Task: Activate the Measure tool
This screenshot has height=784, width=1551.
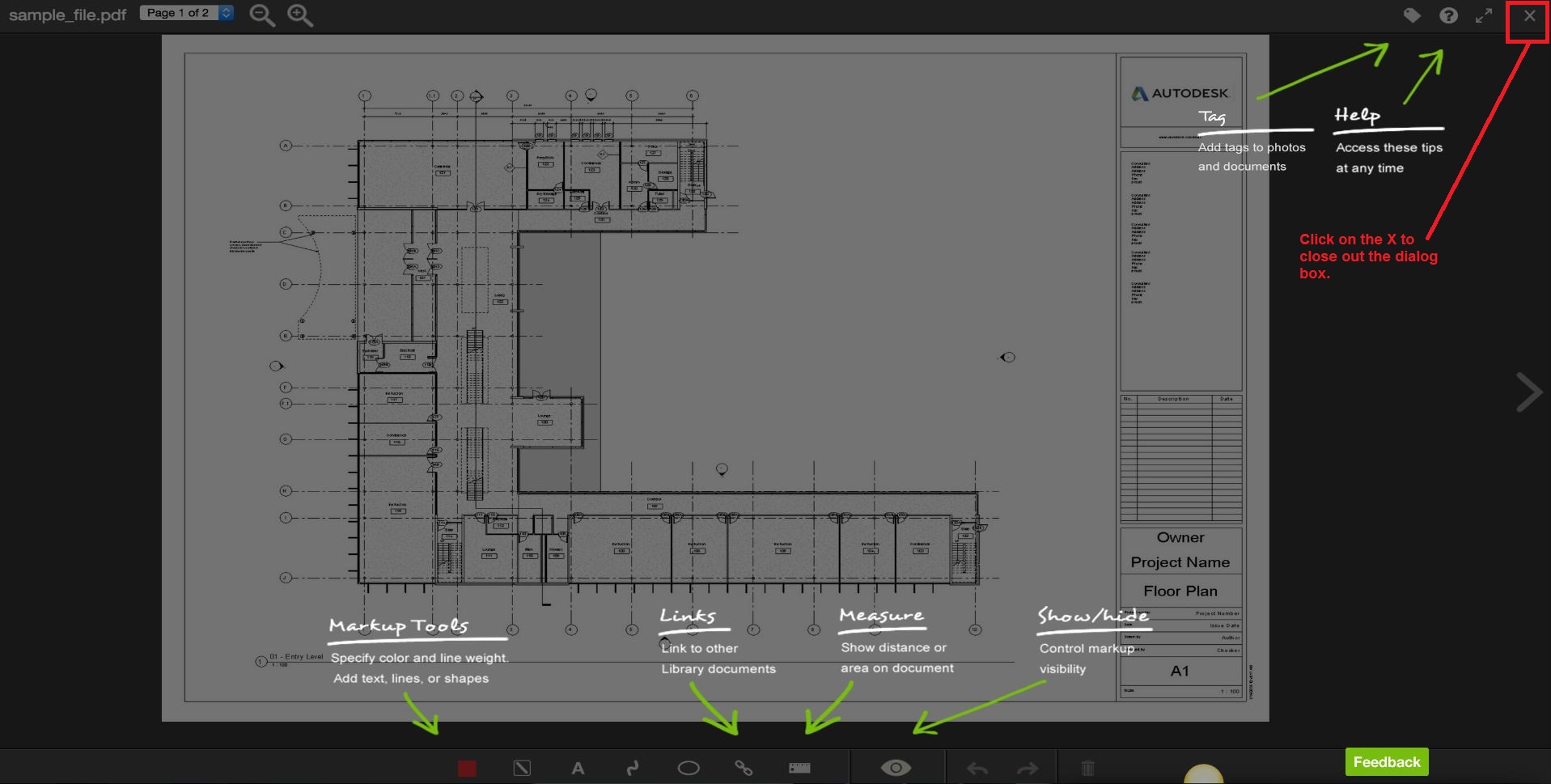Action: pyautogui.click(x=799, y=767)
